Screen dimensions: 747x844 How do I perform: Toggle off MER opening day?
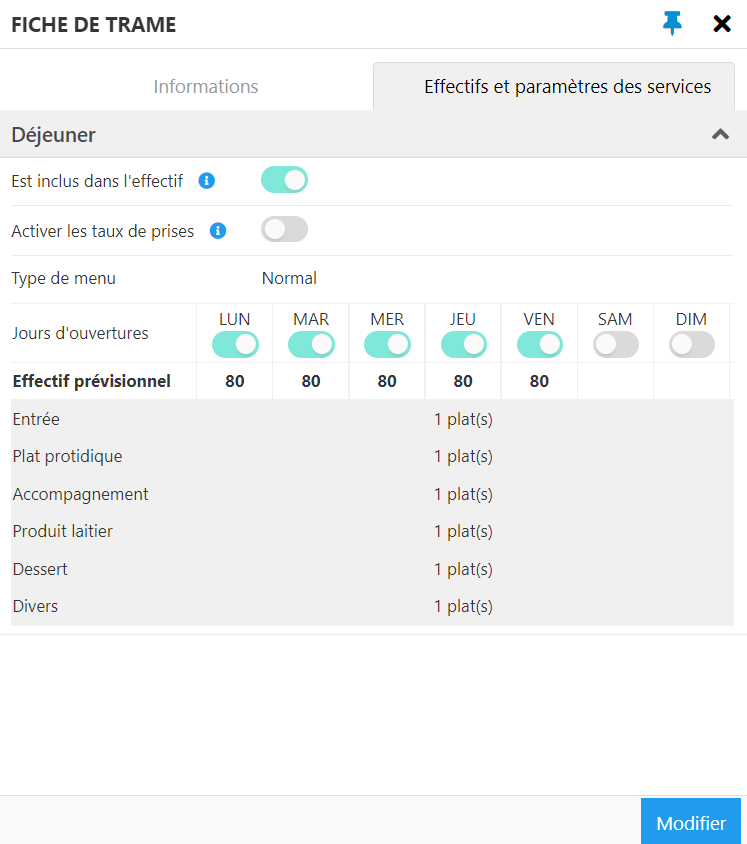point(387,344)
